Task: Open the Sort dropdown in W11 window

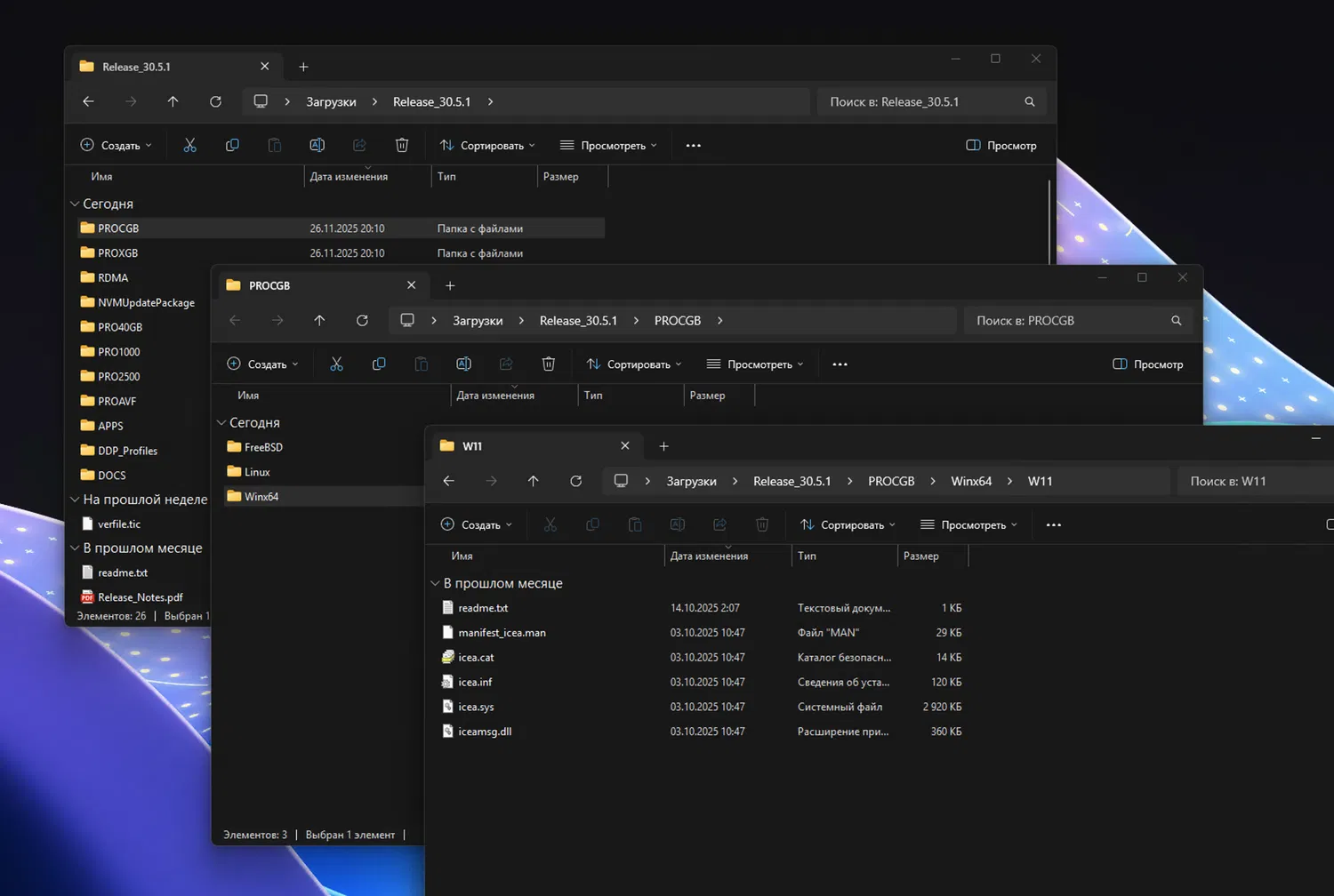Action: click(848, 525)
